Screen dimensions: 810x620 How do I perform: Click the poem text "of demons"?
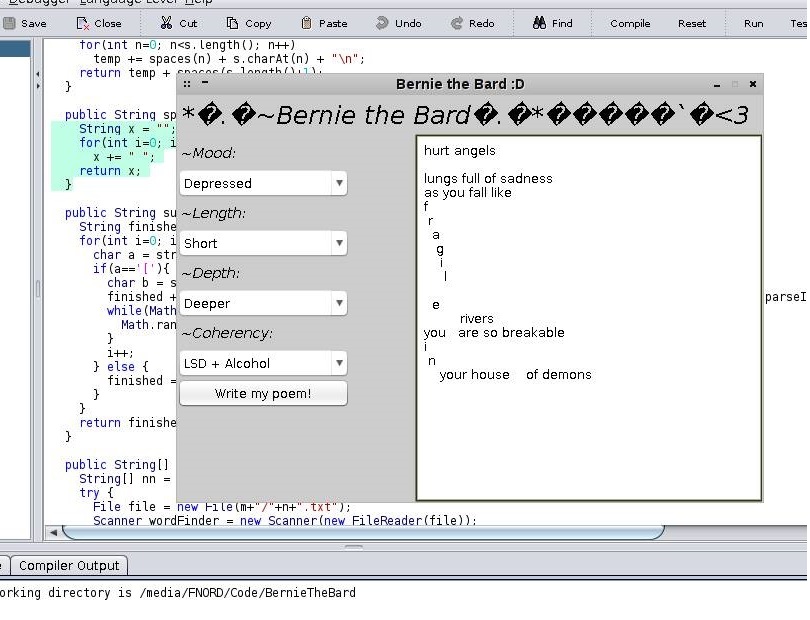pyautogui.click(x=559, y=375)
